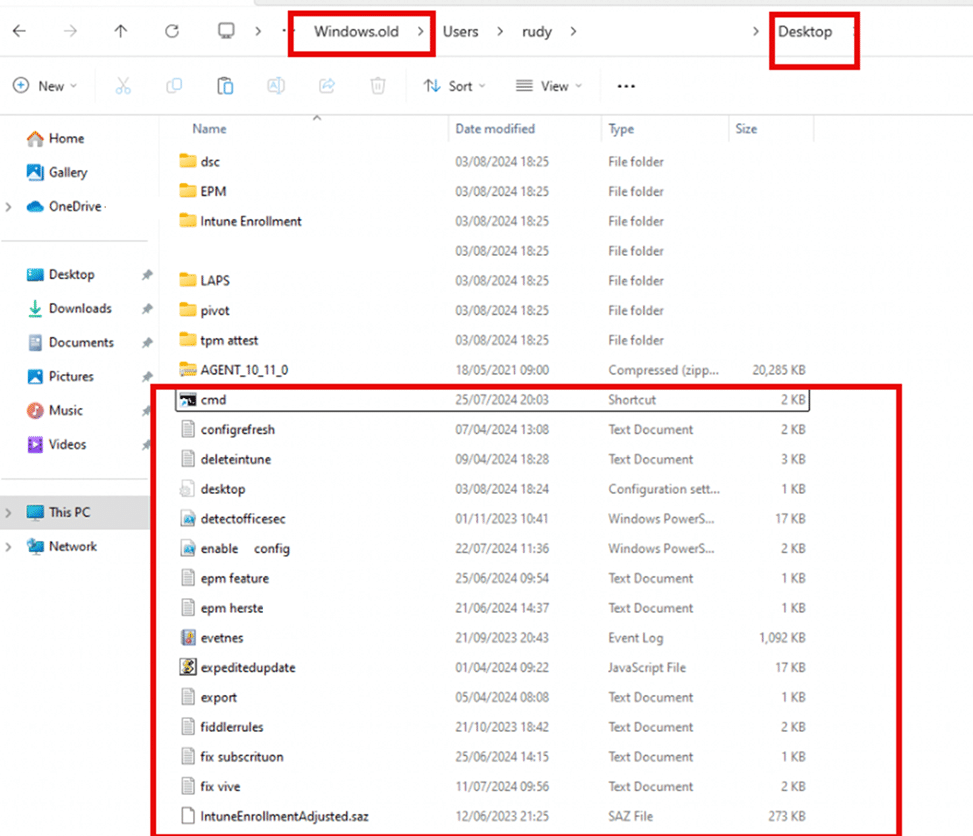Expand the chevron after rudy in path
This screenshot has width=973, height=836.
tap(573, 31)
